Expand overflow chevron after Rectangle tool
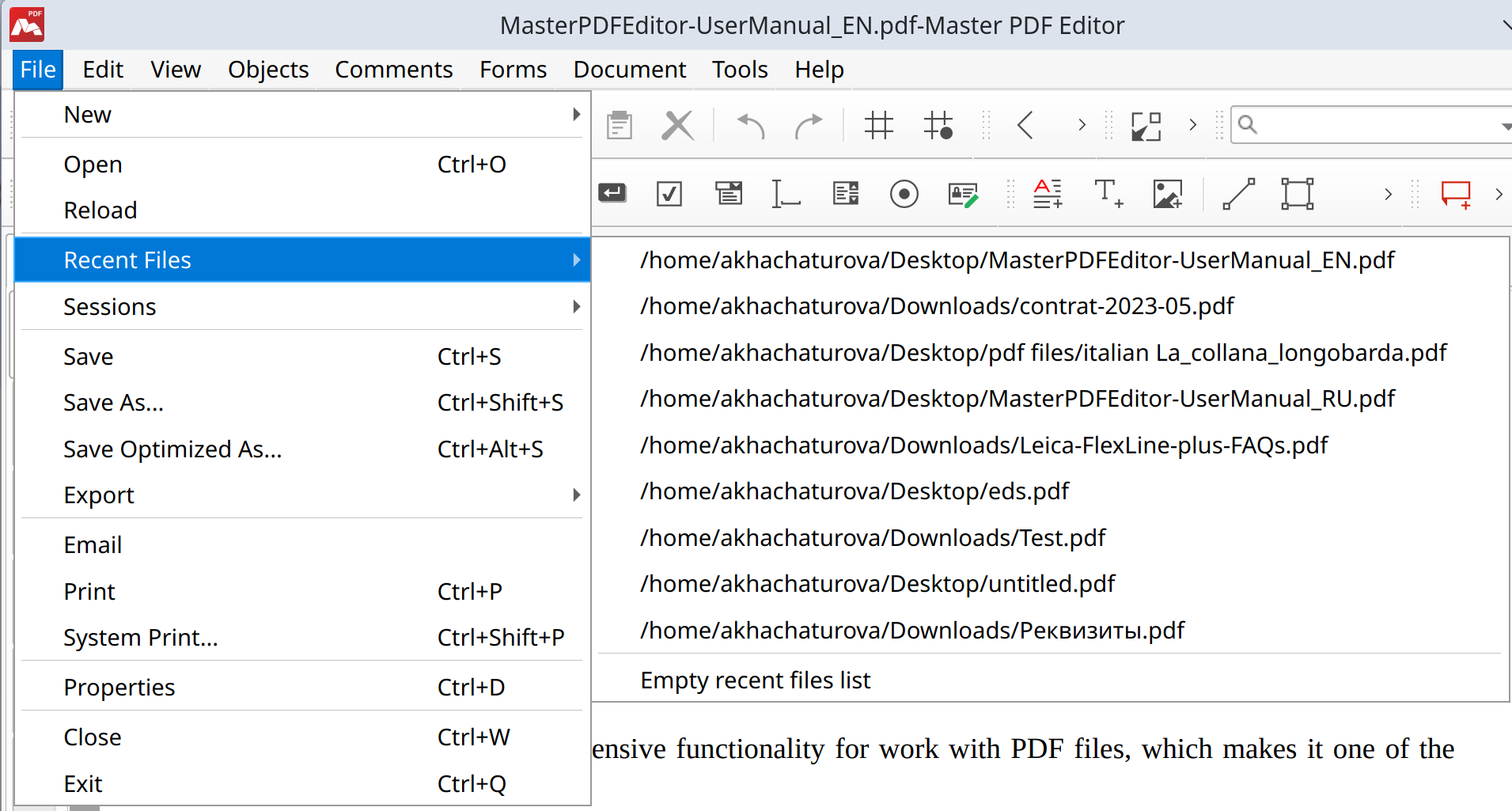1512x811 pixels. point(1388,194)
